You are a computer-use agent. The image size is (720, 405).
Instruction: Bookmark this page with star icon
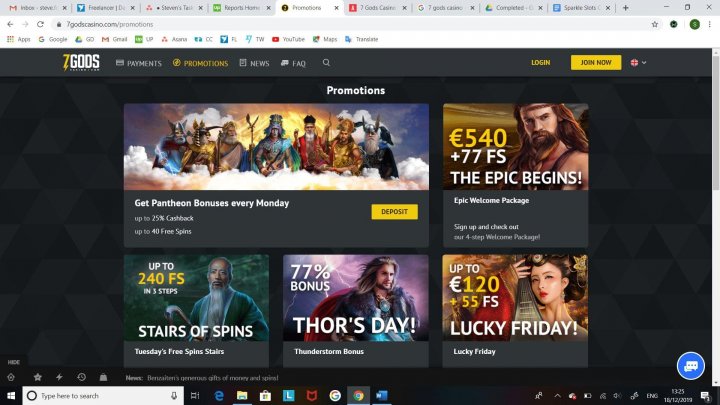click(x=655, y=24)
